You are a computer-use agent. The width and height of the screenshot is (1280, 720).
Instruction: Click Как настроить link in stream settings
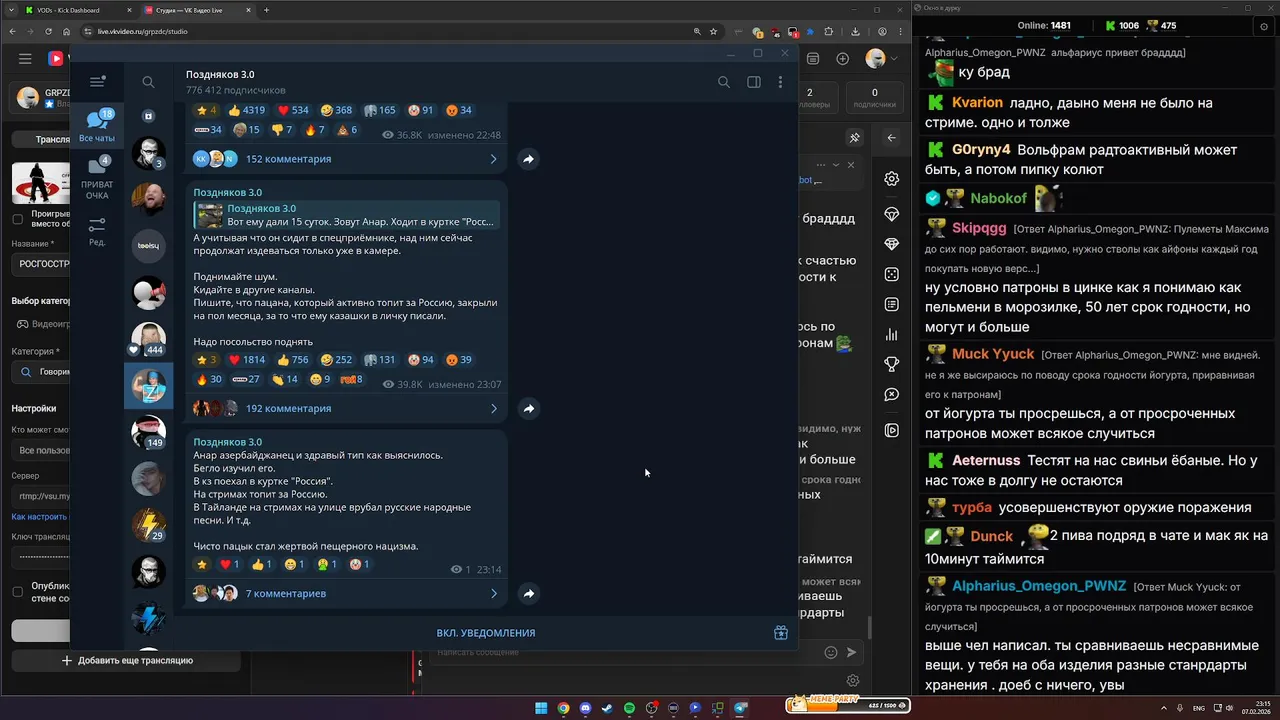click(x=40, y=517)
